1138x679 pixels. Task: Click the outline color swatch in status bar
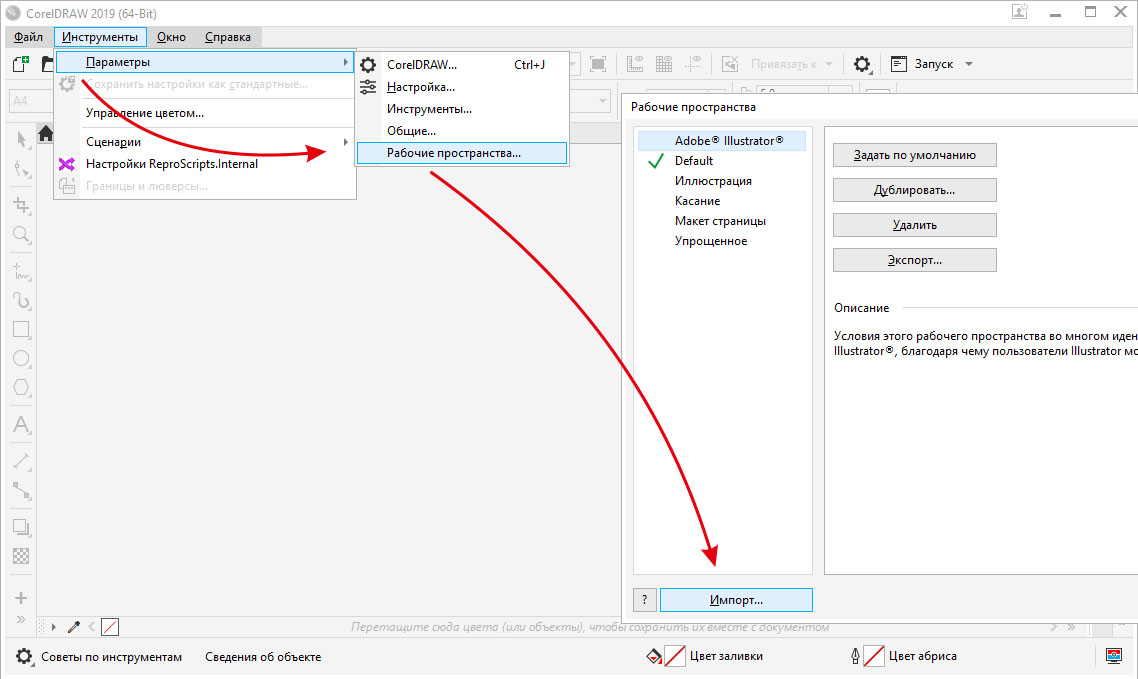pyautogui.click(x=874, y=657)
